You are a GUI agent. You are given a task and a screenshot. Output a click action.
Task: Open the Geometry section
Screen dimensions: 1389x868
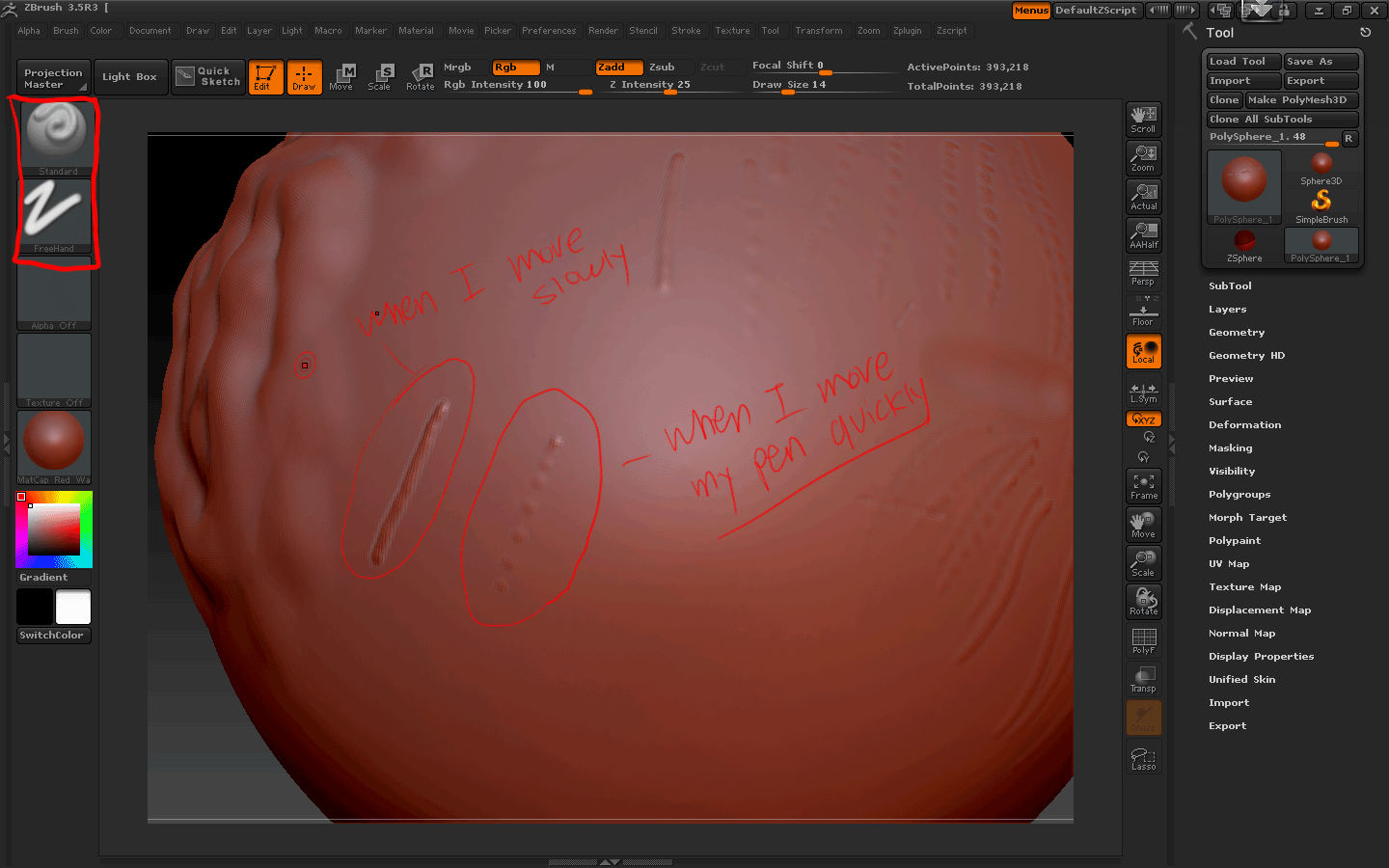coord(1237,332)
